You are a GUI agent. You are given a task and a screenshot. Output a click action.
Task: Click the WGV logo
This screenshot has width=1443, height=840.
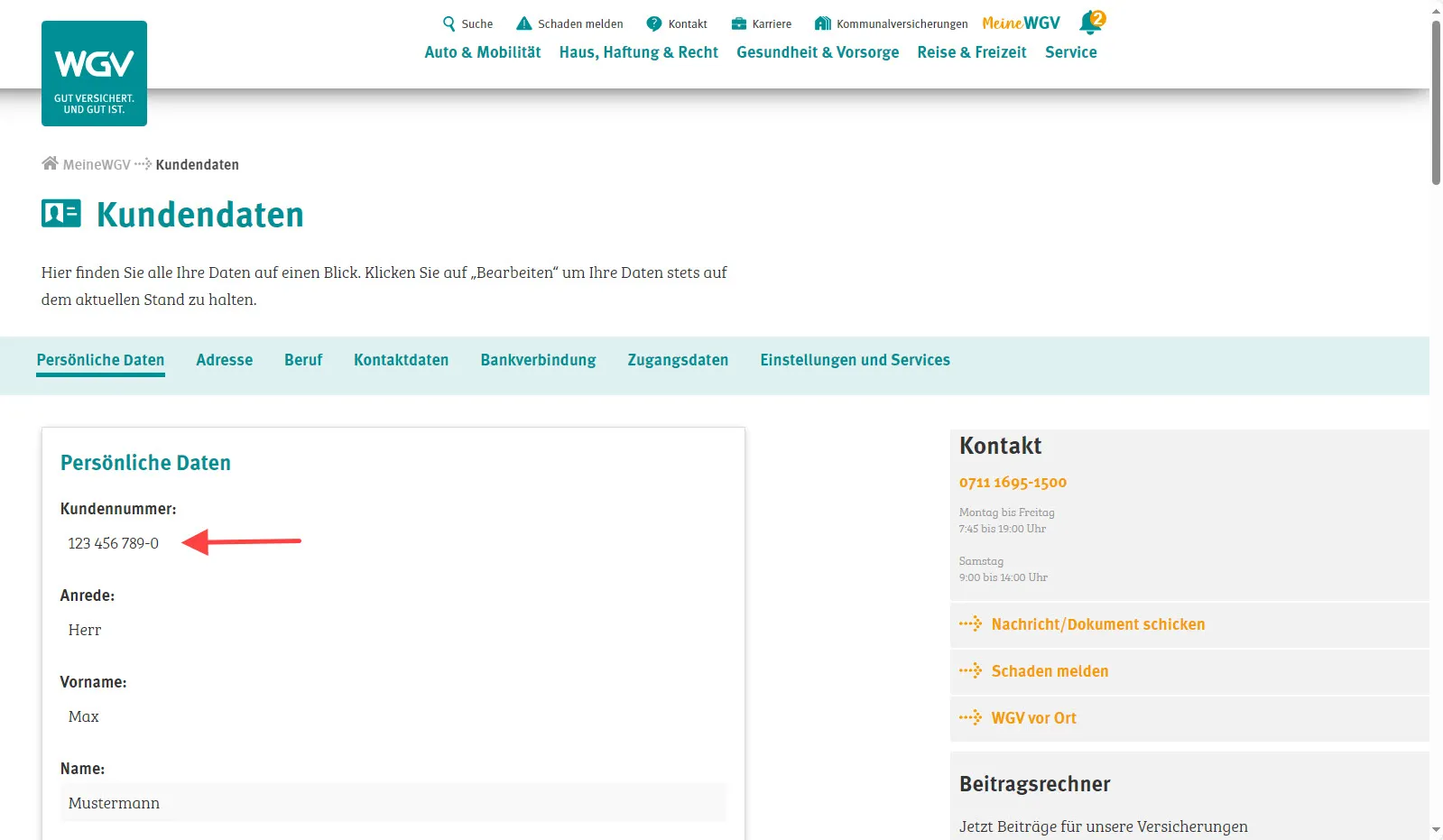click(94, 73)
